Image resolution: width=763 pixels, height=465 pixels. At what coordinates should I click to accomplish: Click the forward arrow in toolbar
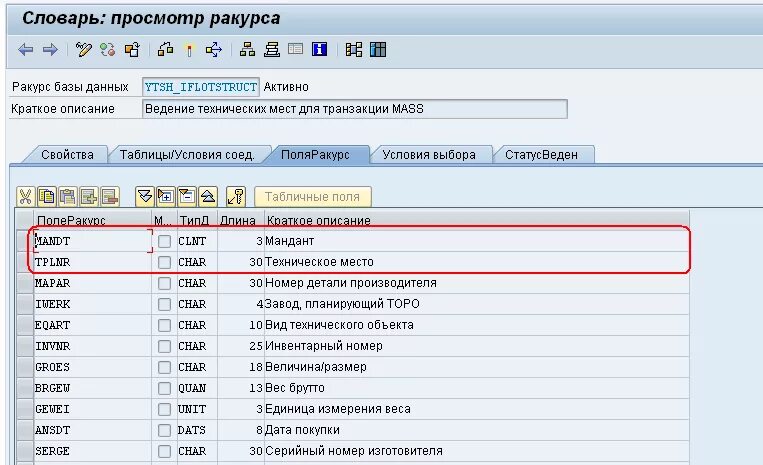50,50
